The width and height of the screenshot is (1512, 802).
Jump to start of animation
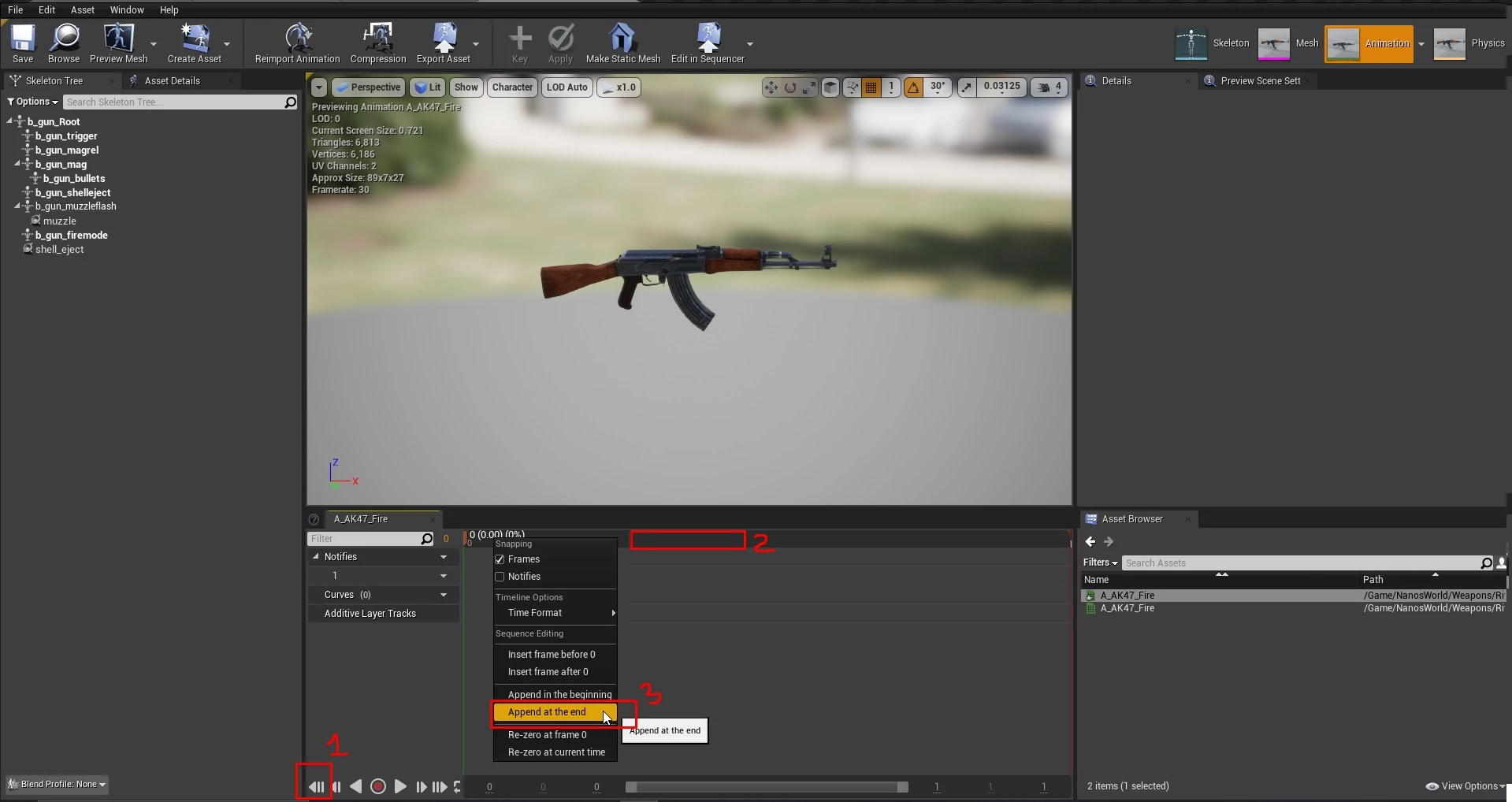click(x=316, y=786)
